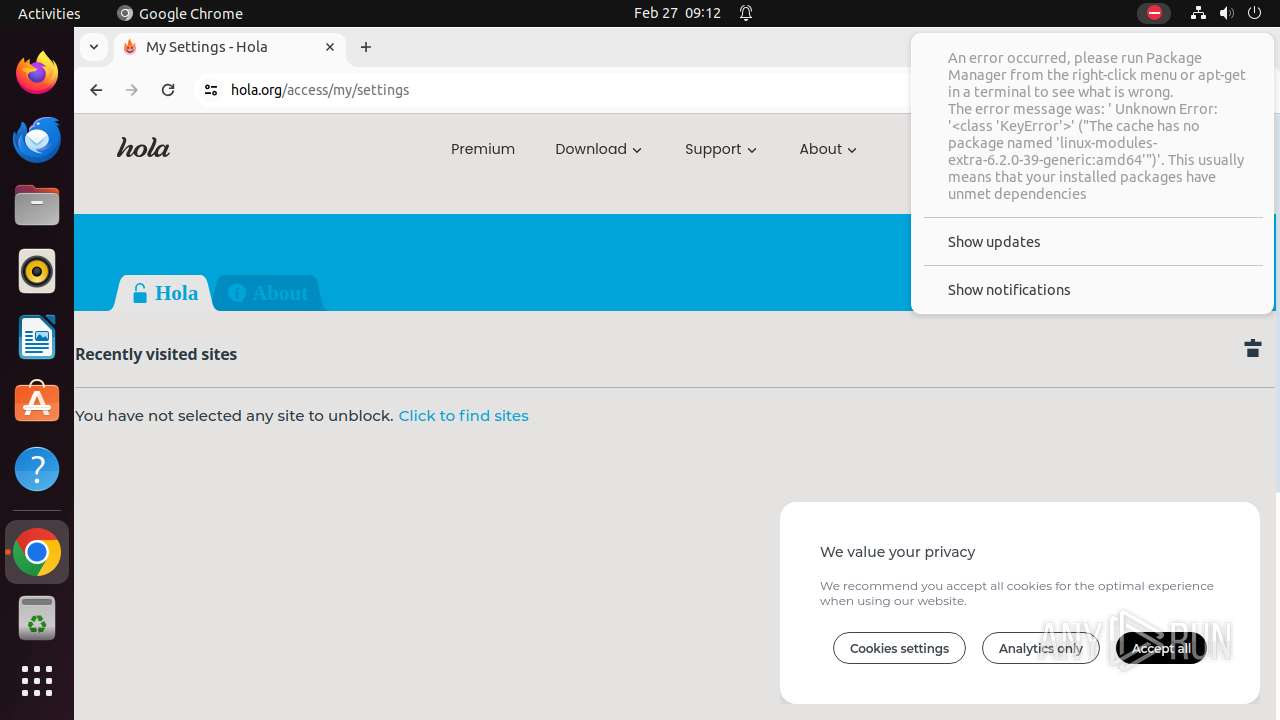Follow the Click to find sites link

click(463, 416)
